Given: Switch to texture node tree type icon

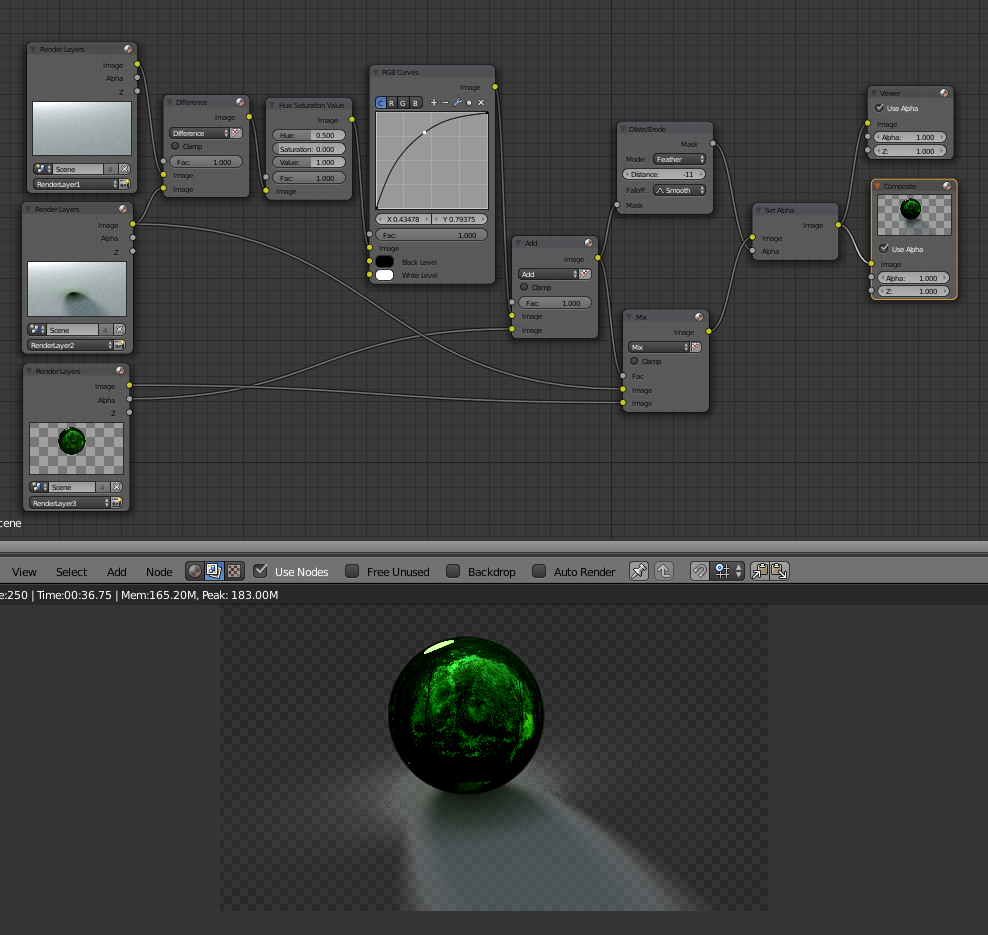Looking at the screenshot, I should 234,571.
